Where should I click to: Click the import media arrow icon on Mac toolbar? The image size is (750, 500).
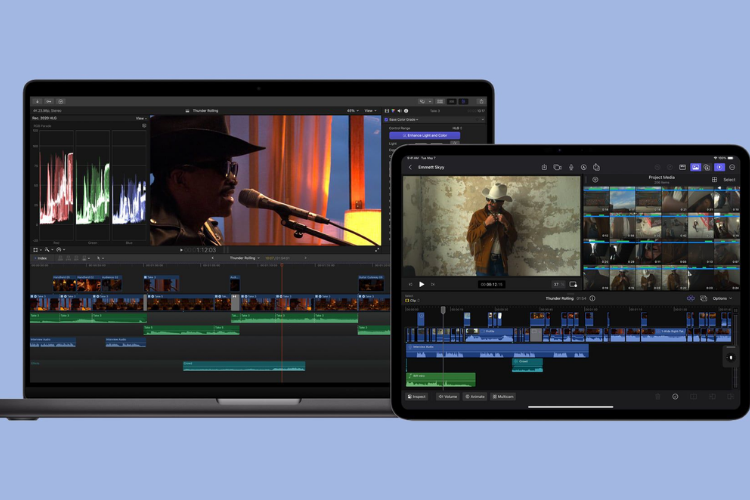[37, 101]
